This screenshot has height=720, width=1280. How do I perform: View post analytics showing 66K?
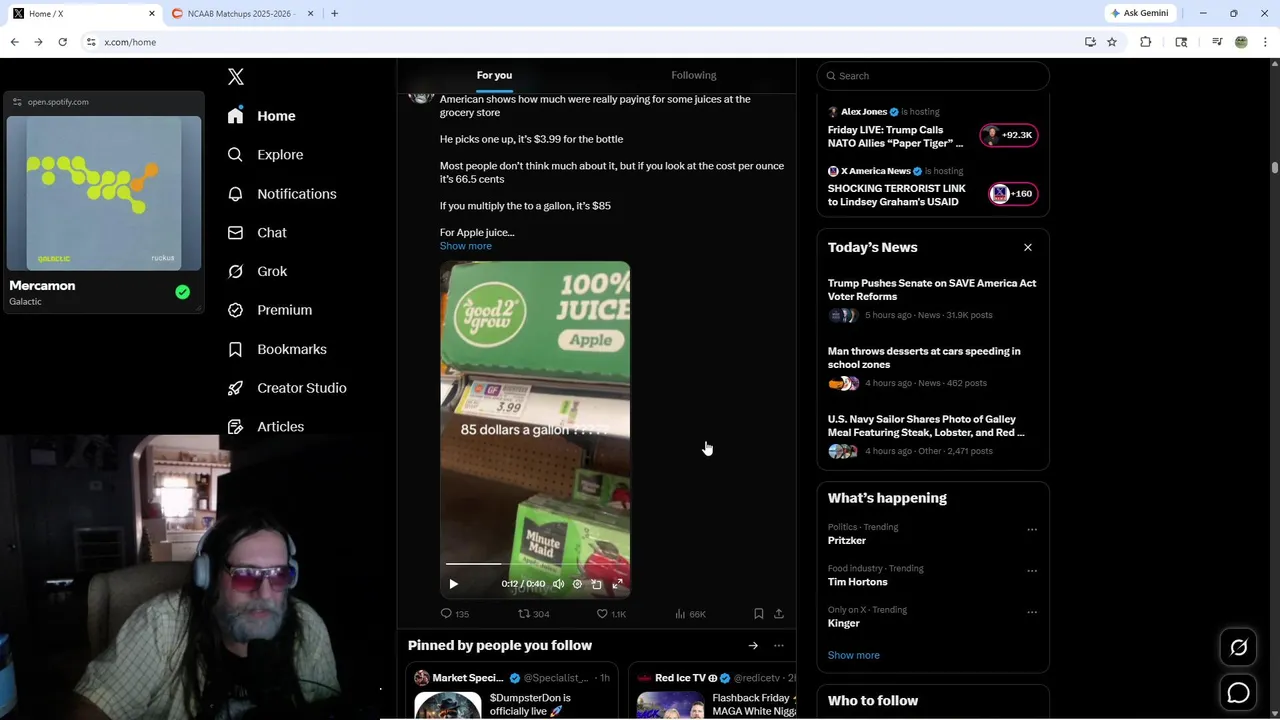[691, 614]
